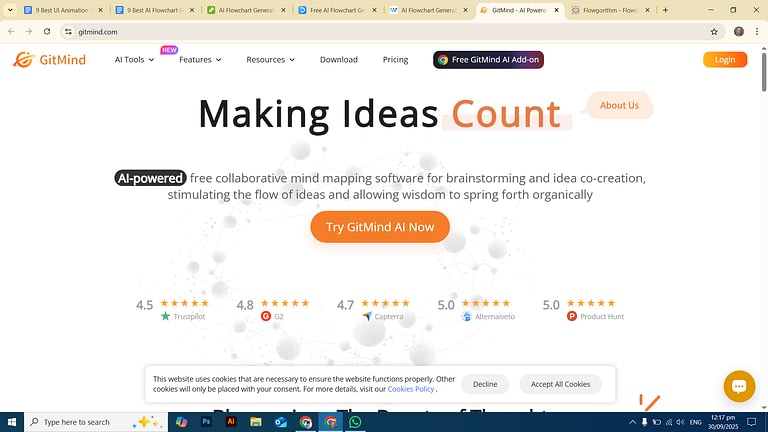Click the G2 rating logo
The height and width of the screenshot is (432, 768).
(x=266, y=316)
